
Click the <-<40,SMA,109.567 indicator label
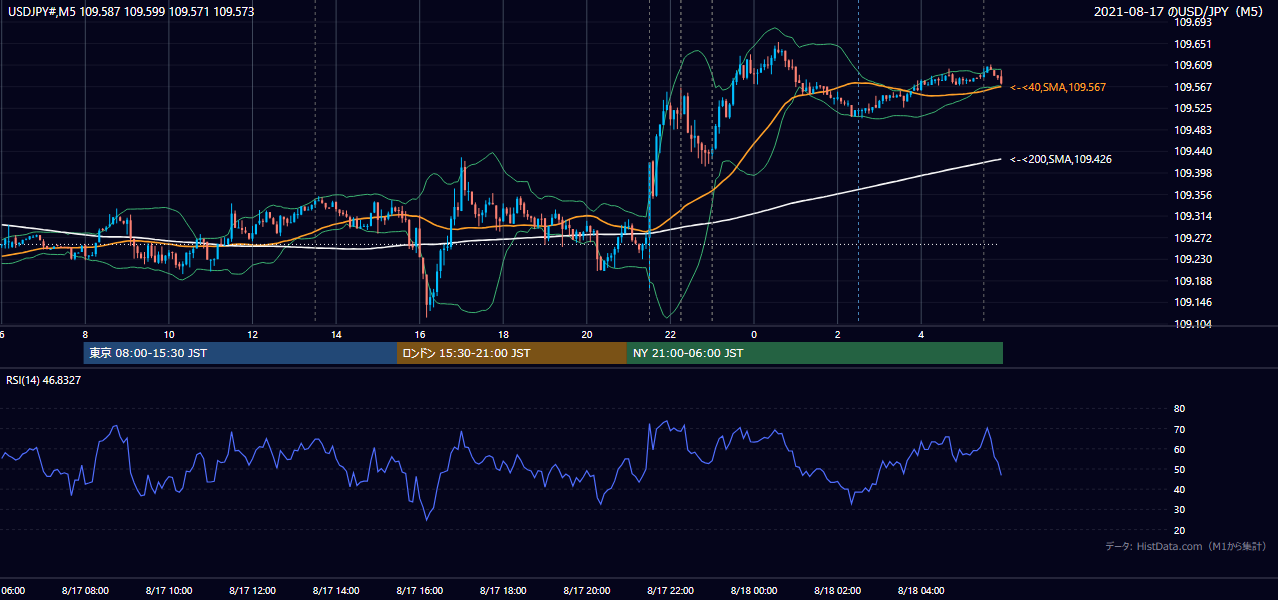[1058, 88]
